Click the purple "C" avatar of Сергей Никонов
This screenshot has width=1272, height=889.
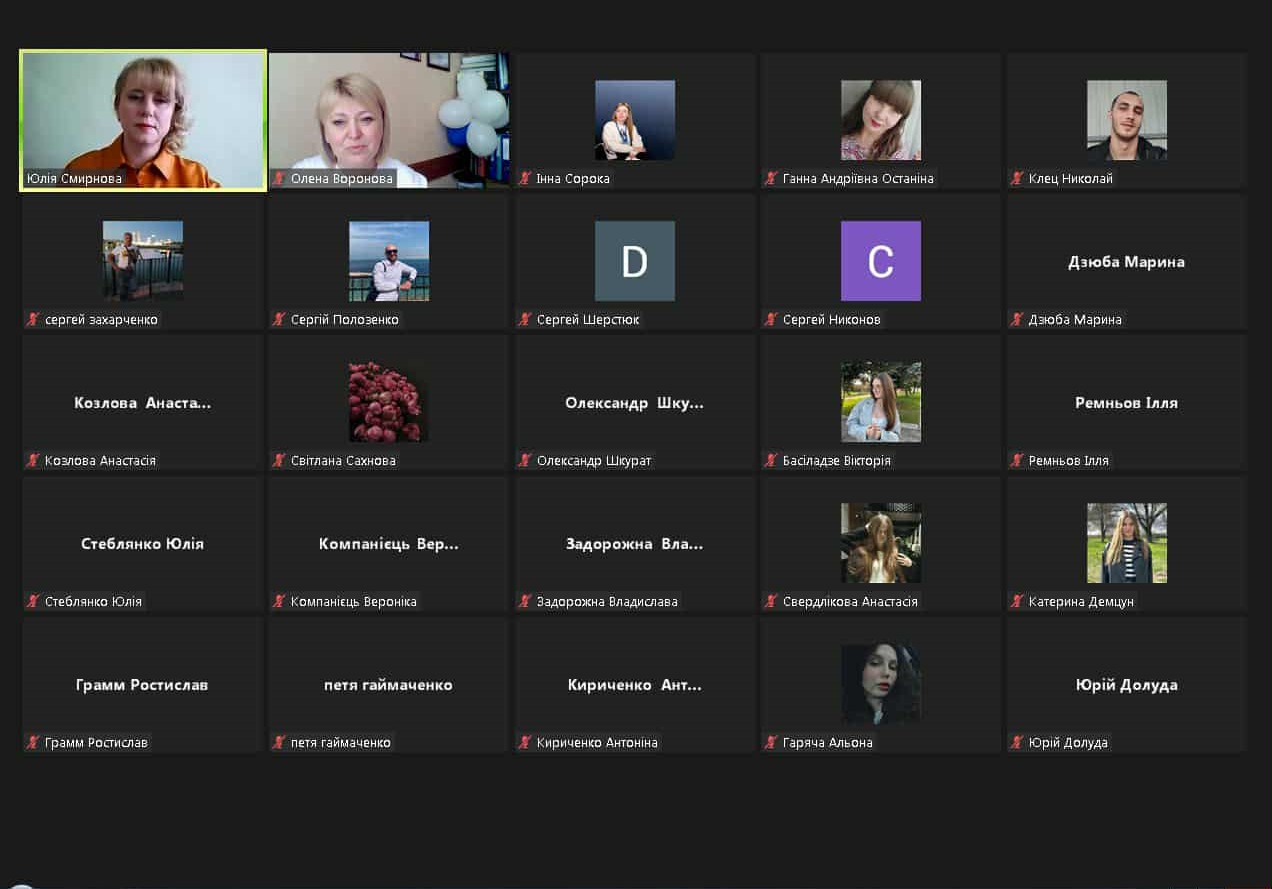coord(880,261)
